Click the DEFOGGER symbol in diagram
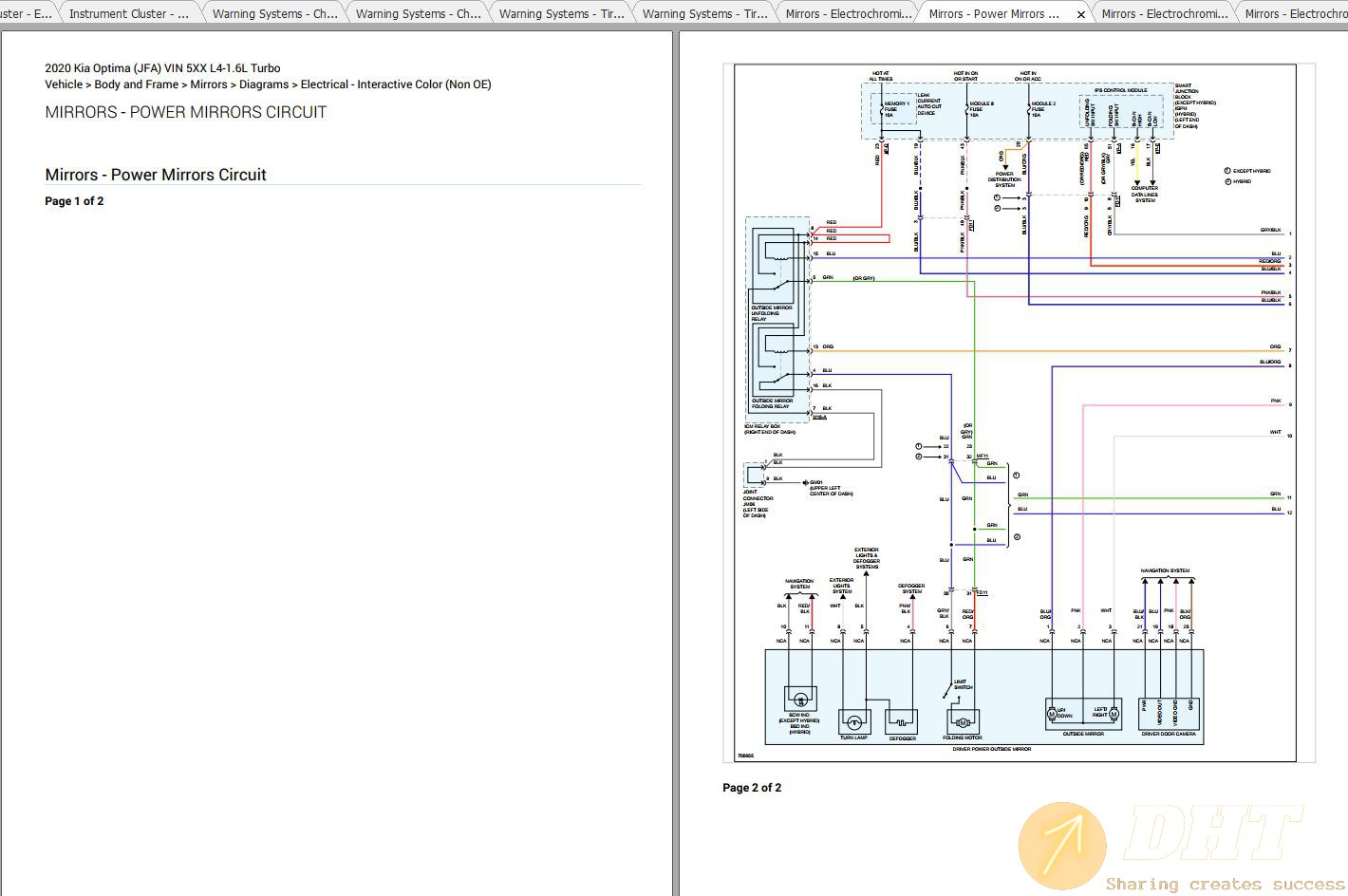 pyautogui.click(x=902, y=721)
